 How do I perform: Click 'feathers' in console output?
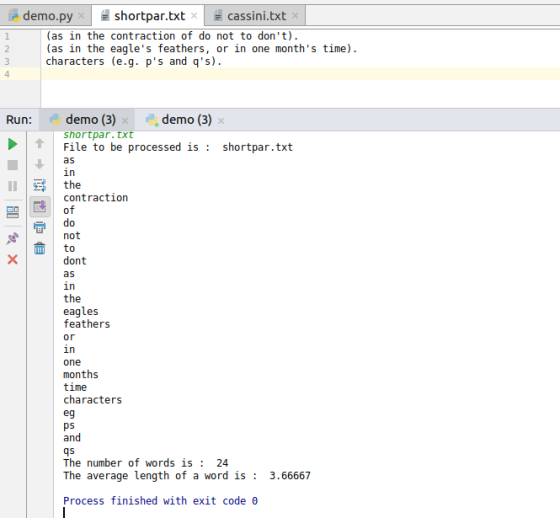pyautogui.click(x=87, y=324)
